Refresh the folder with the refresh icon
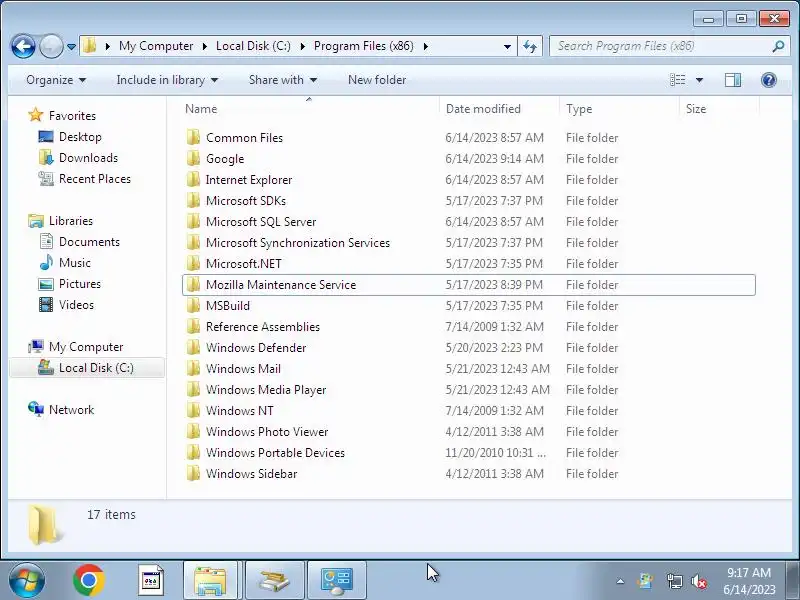This screenshot has height=600, width=800. [530, 46]
